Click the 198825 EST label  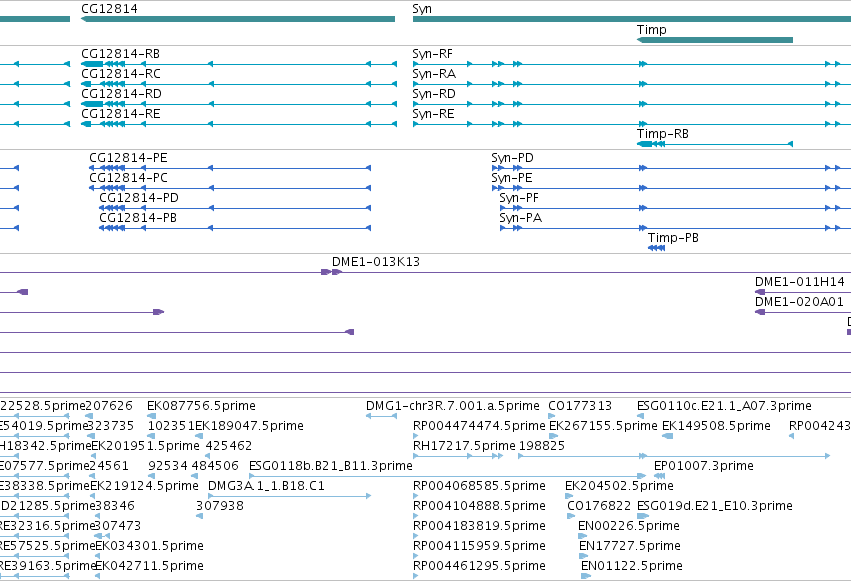(x=542, y=446)
